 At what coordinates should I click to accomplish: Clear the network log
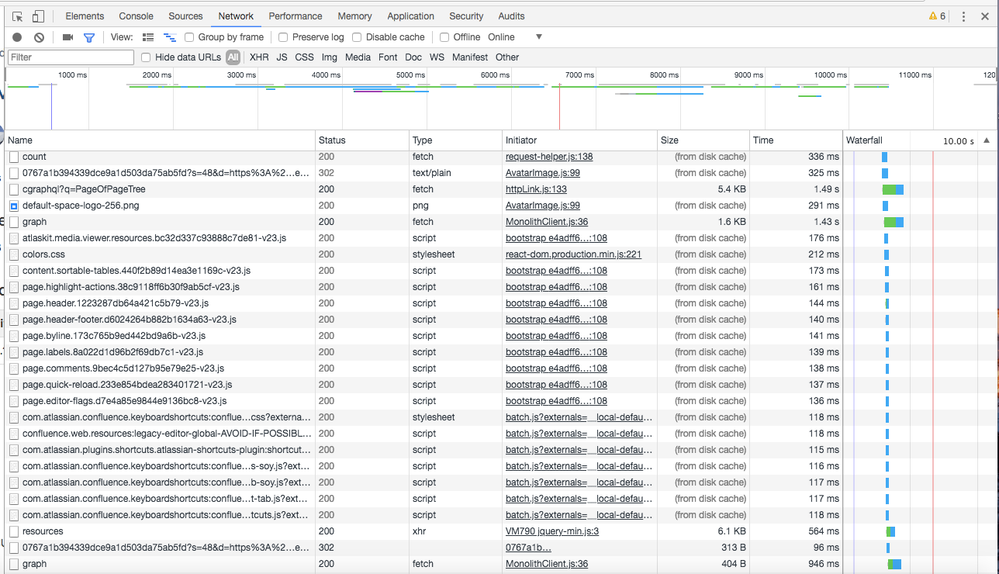39,37
